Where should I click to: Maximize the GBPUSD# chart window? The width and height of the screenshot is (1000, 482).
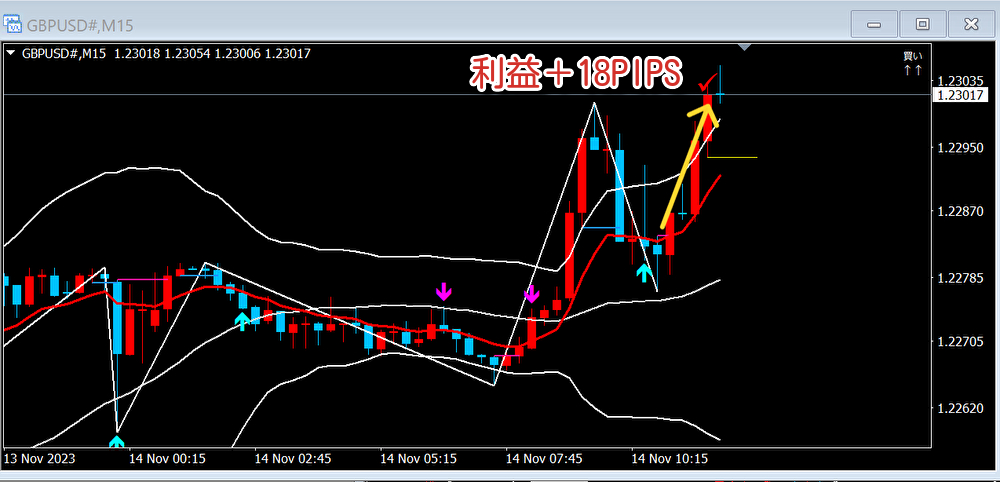922,25
